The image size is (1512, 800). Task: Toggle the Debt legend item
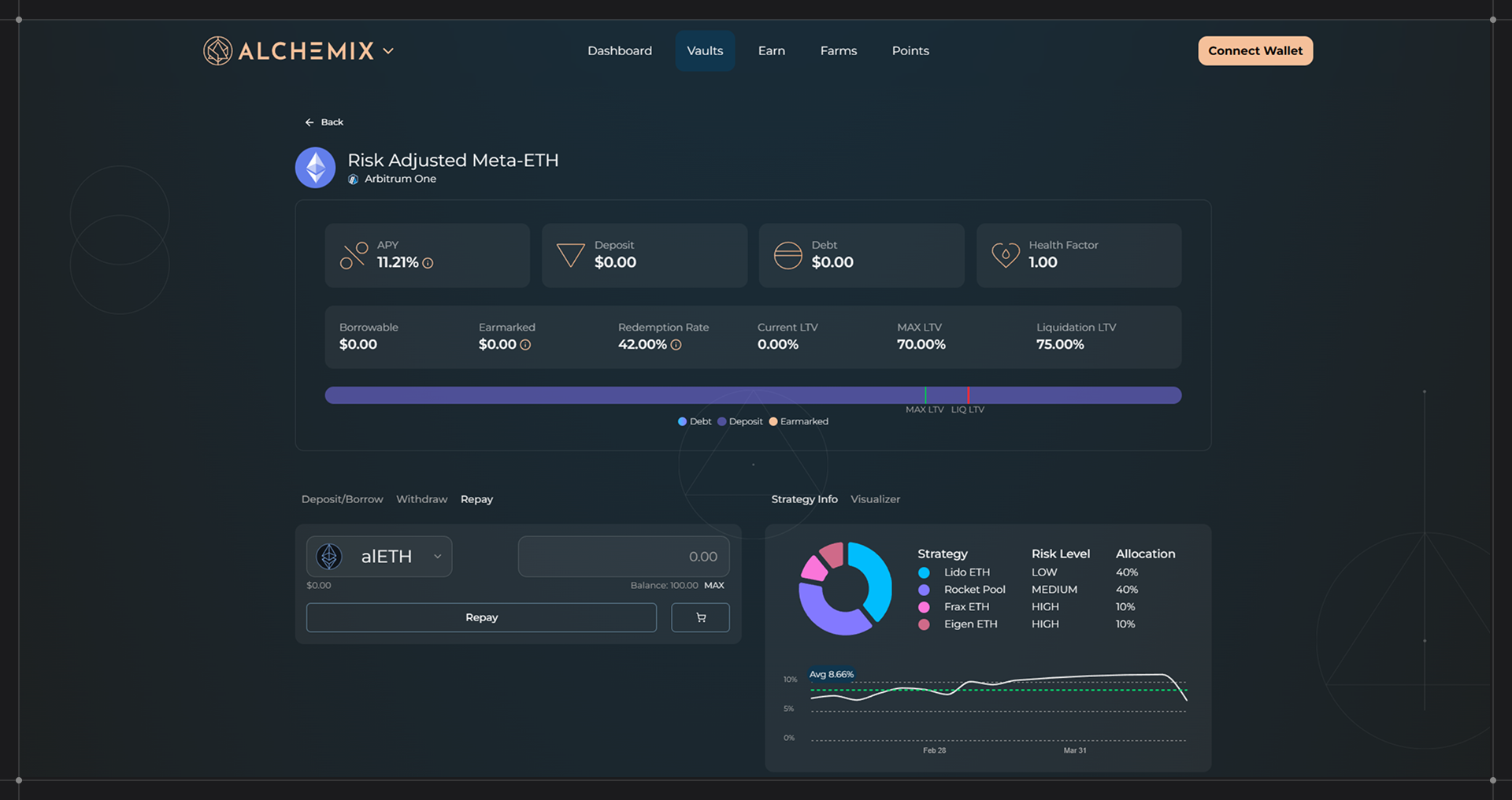694,421
